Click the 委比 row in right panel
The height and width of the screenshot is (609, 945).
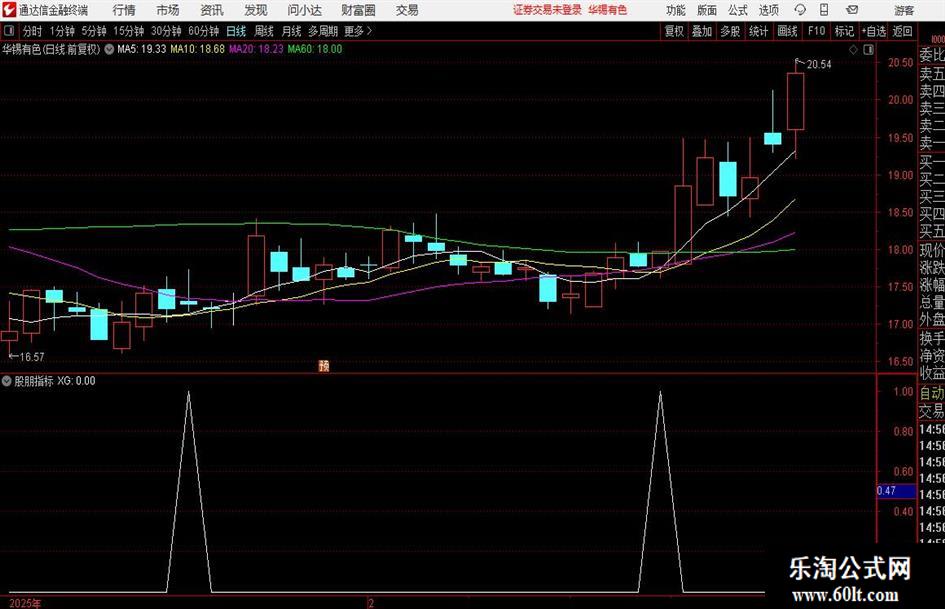click(x=932, y=55)
